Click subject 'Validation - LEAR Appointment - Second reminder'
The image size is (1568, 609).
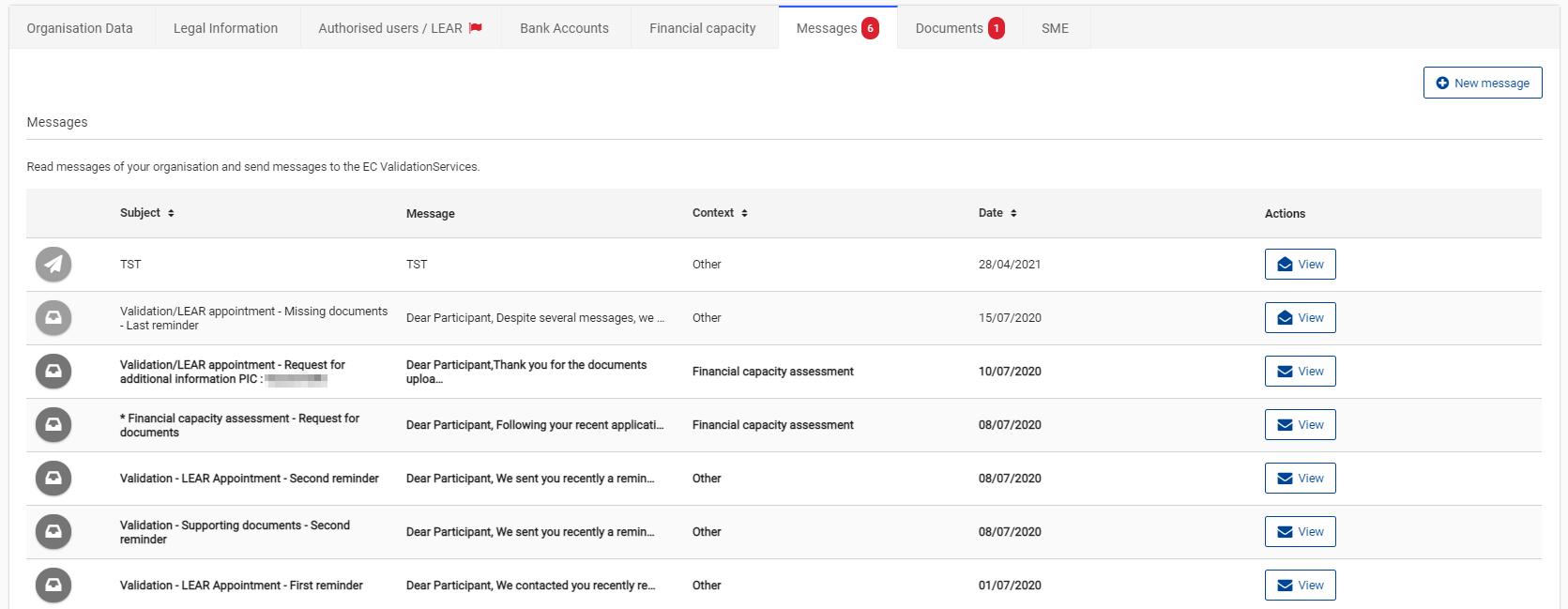[x=250, y=479]
